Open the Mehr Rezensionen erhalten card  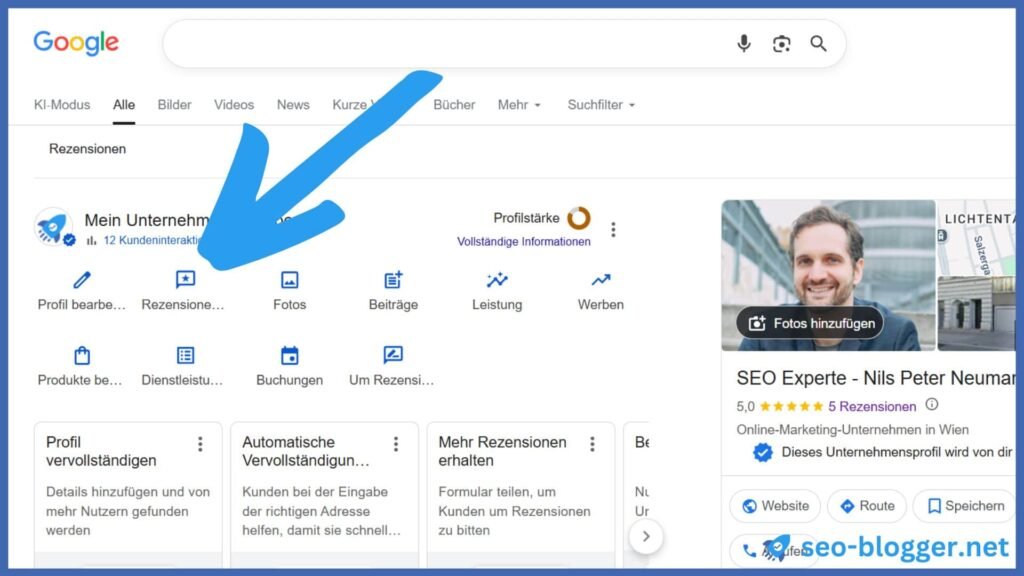coord(520,494)
